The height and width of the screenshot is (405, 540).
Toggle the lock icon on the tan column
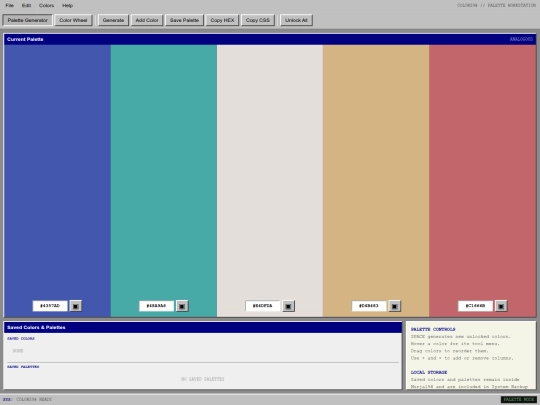coord(395,306)
